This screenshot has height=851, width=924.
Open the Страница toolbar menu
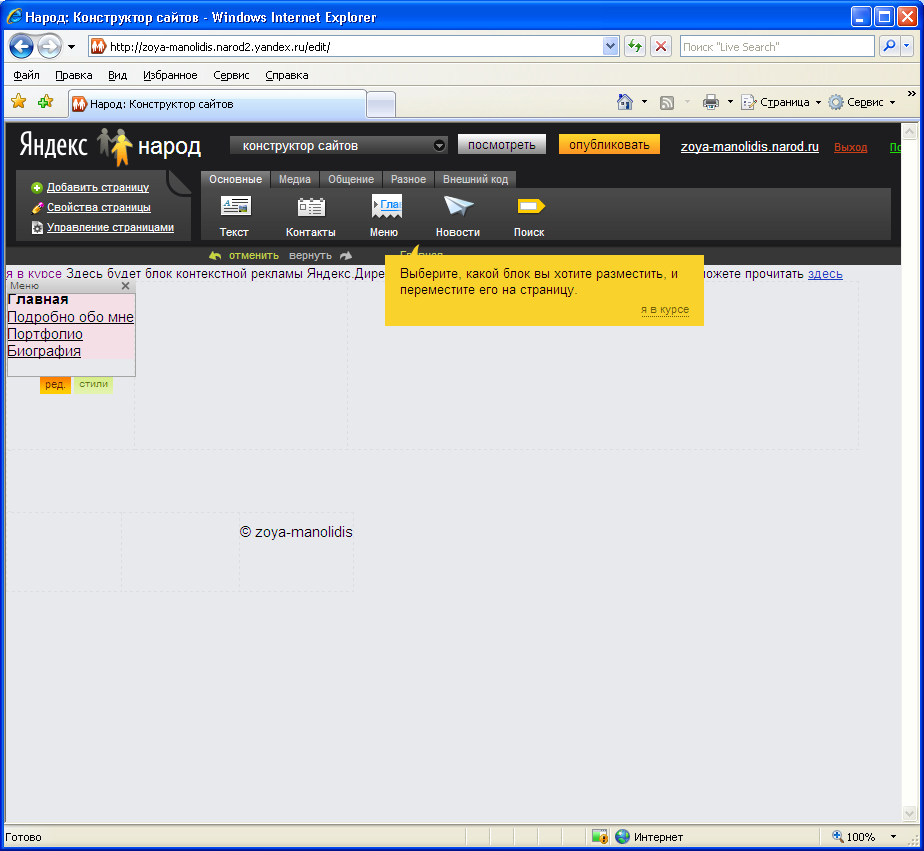pyautogui.click(x=781, y=102)
